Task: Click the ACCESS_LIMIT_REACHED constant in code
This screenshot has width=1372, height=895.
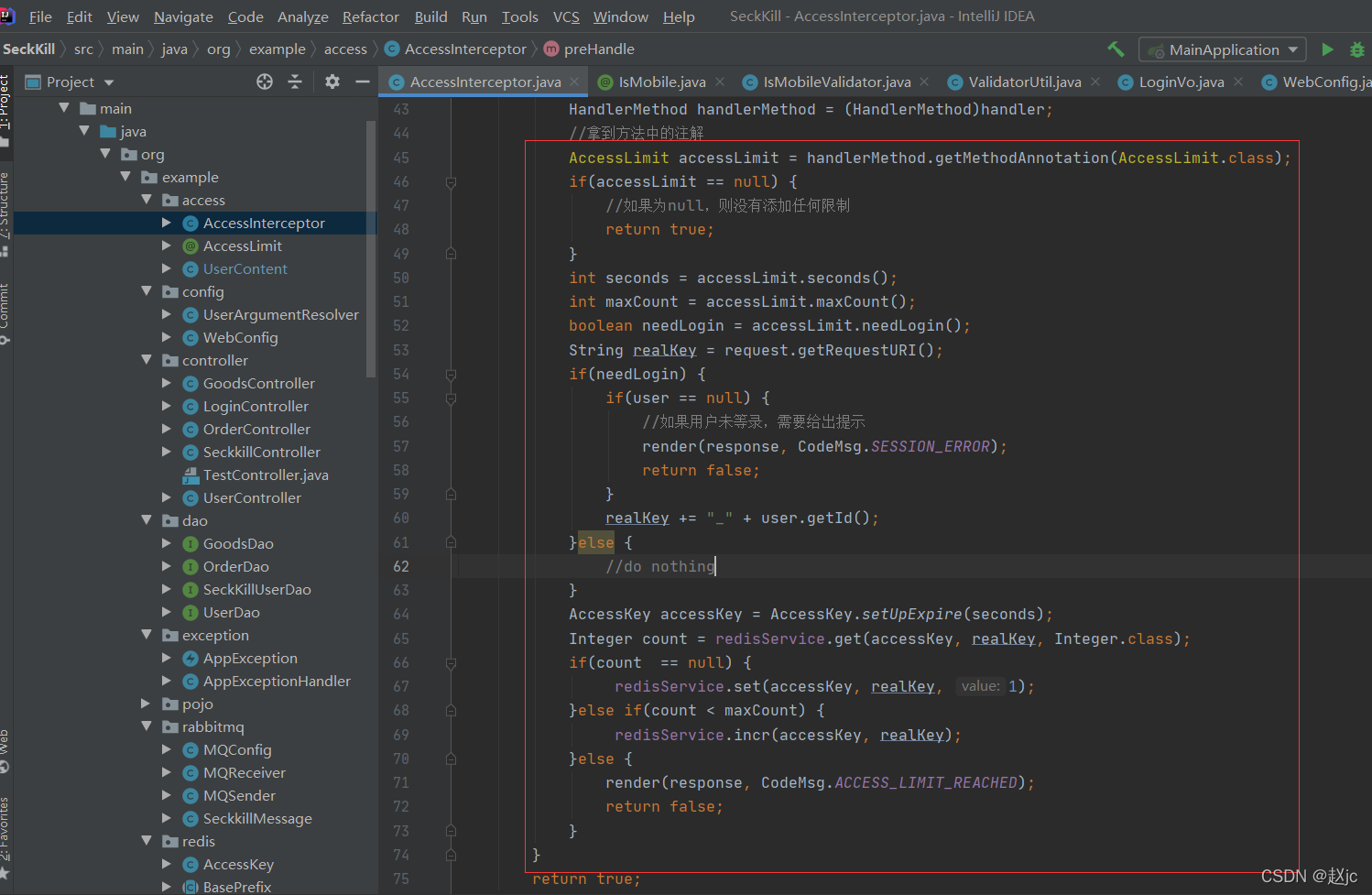Action: (x=926, y=782)
